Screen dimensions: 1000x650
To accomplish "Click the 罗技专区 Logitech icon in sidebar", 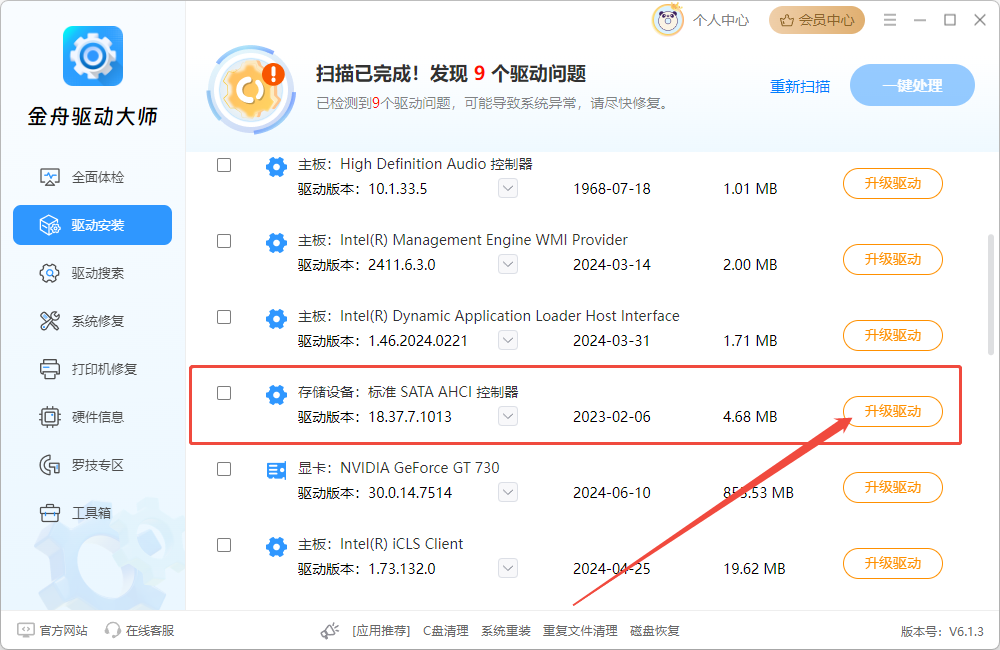I will (50, 464).
